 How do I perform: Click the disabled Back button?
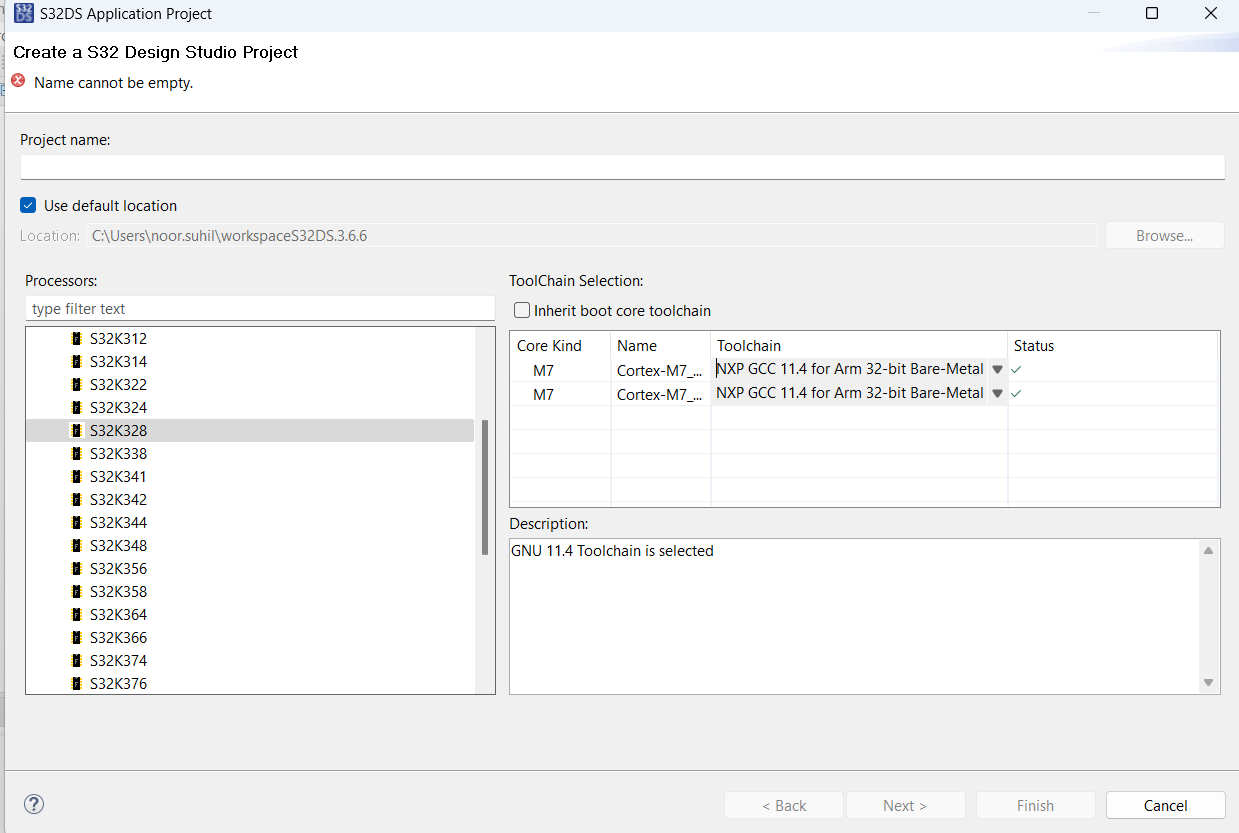(784, 805)
